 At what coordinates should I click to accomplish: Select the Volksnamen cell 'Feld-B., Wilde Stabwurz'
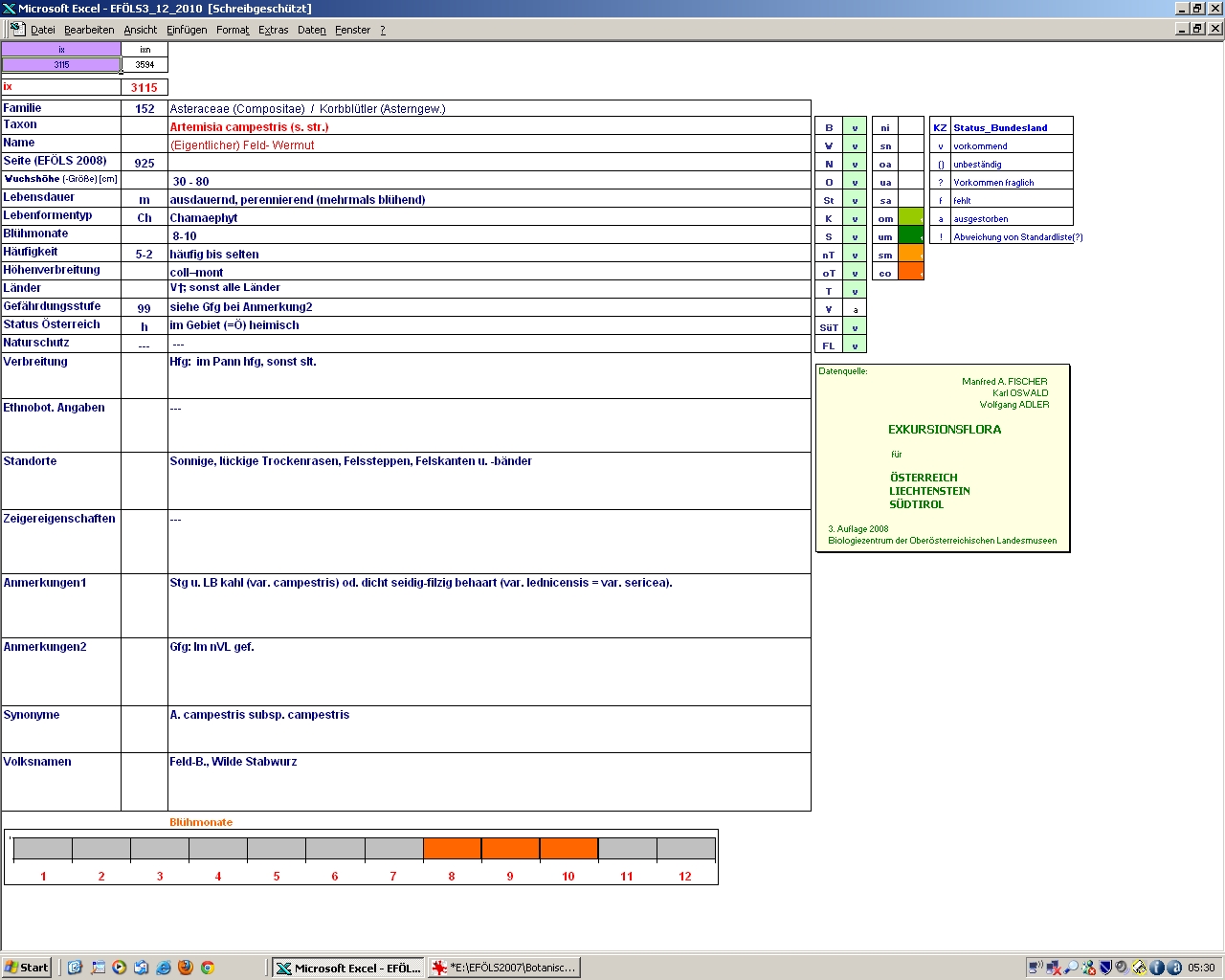coord(489,782)
